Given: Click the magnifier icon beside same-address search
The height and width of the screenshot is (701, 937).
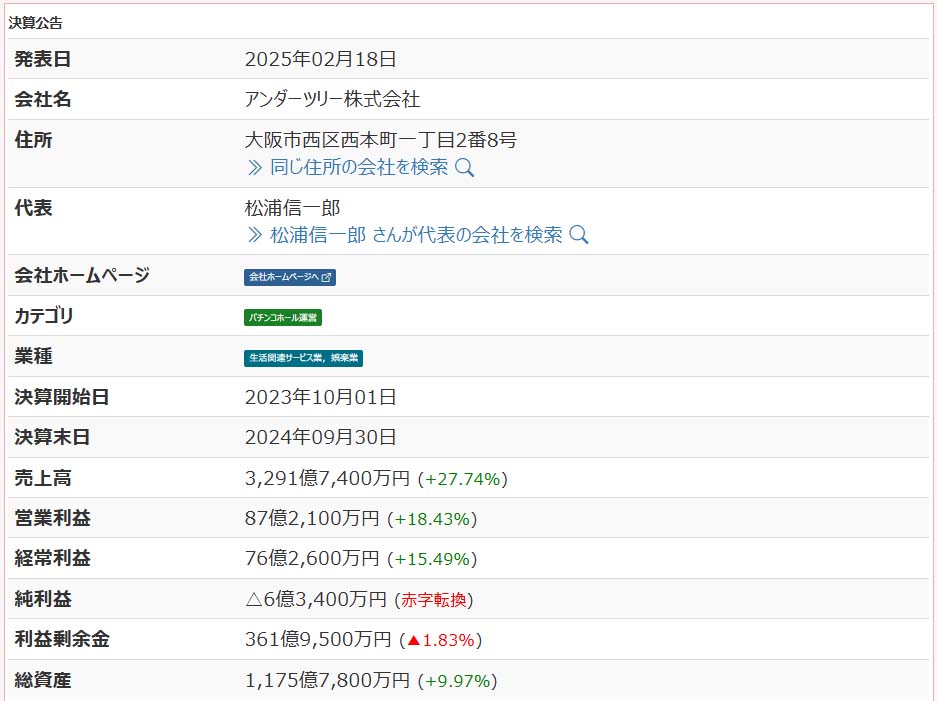Looking at the screenshot, I should point(464,168).
